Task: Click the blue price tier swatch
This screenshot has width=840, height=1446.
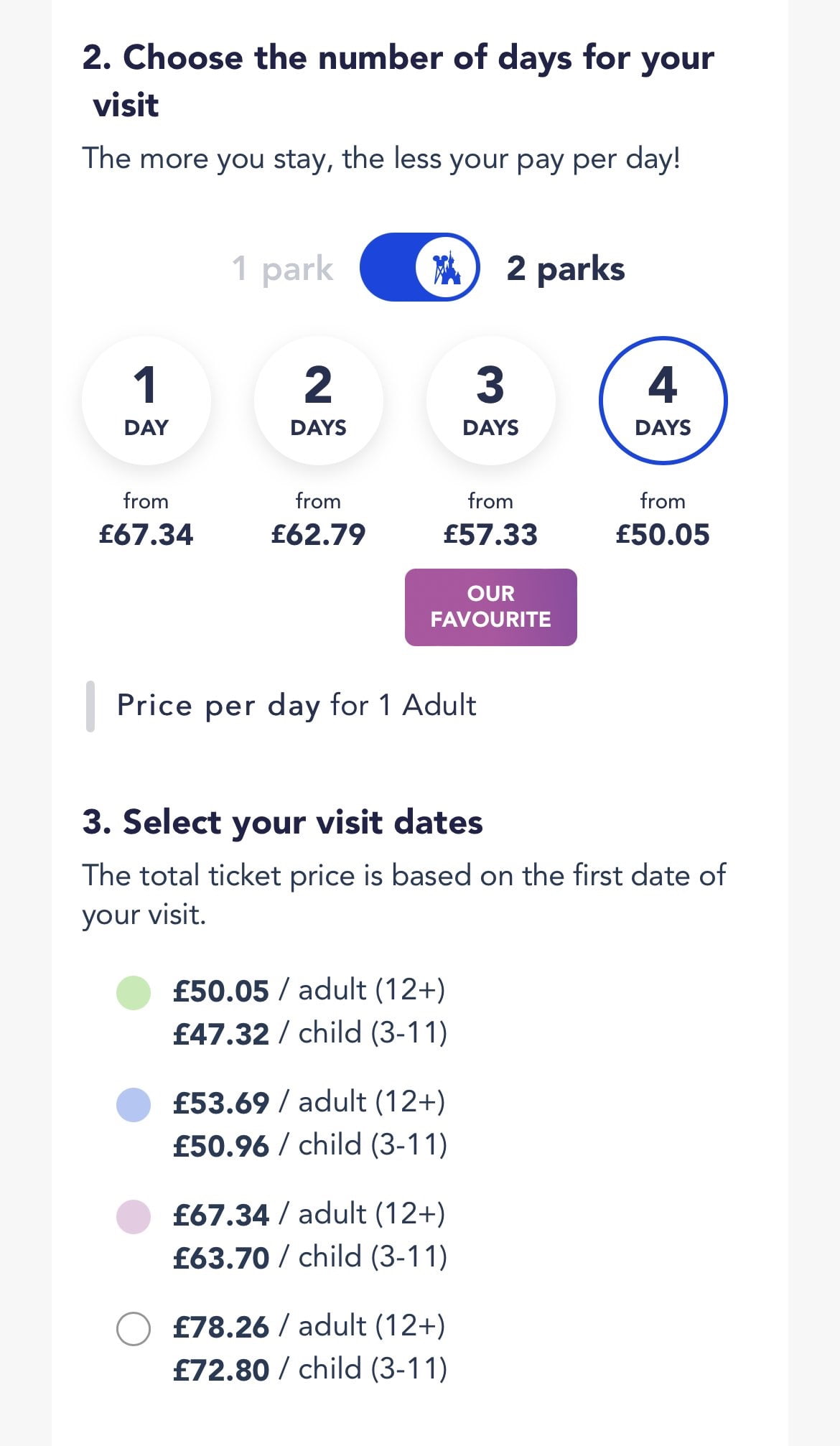Action: (x=134, y=1105)
